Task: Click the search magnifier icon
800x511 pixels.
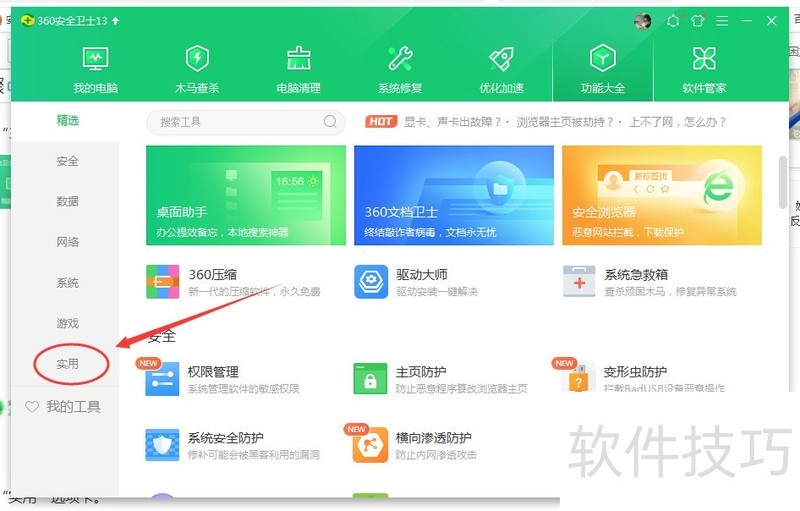Action: [330, 121]
